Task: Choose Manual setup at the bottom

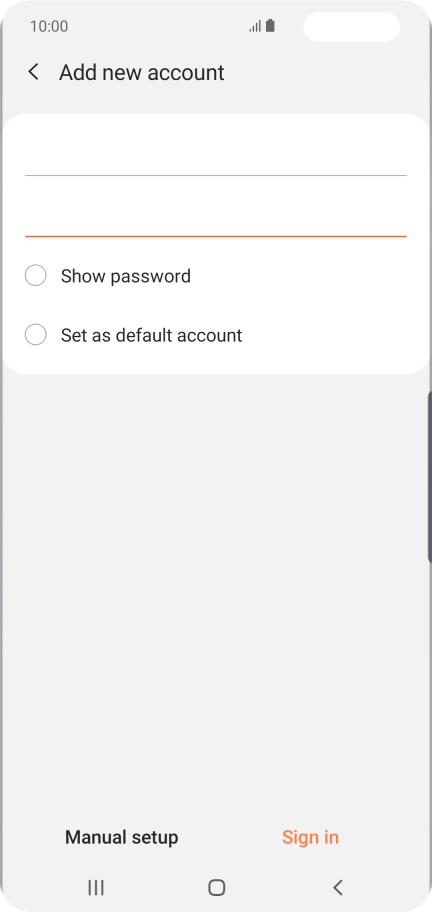Action: point(122,837)
